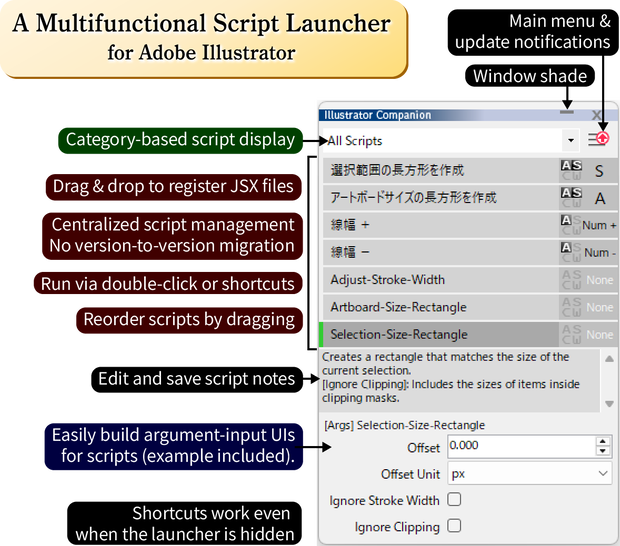Click the None shortcut of Selection-Size-Rectangle

click(x=599, y=334)
